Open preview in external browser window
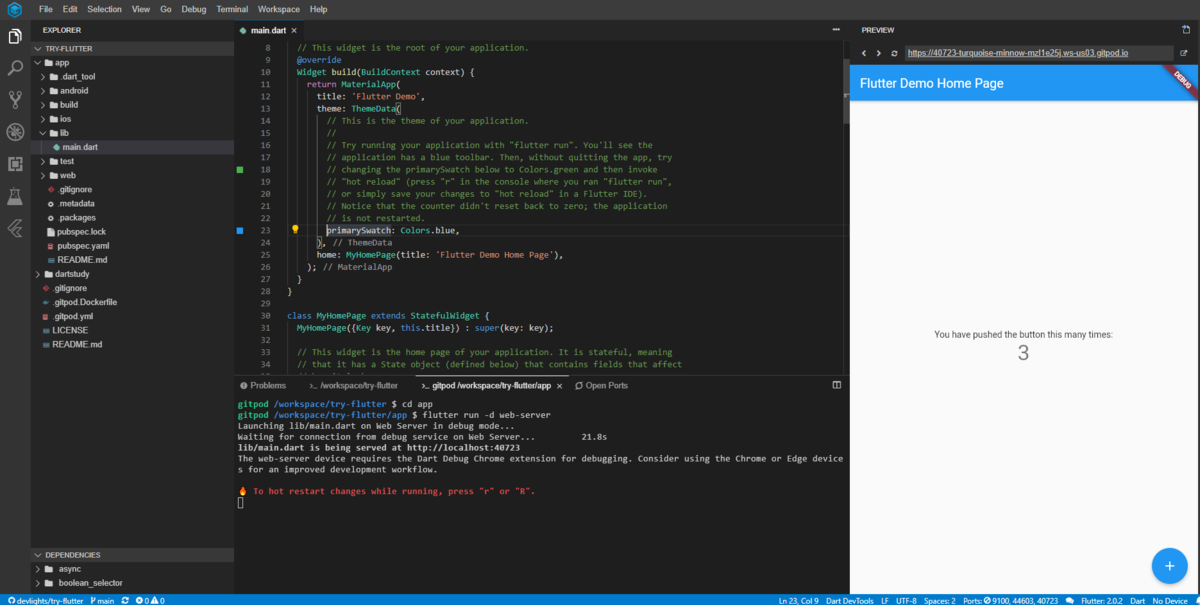Viewport: 1200px width, 605px height. (x=1185, y=53)
